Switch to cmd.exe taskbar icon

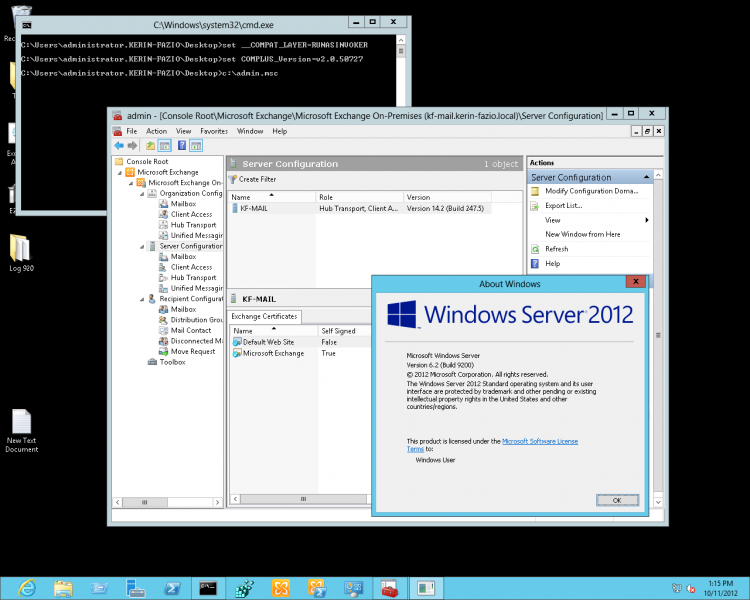point(208,588)
